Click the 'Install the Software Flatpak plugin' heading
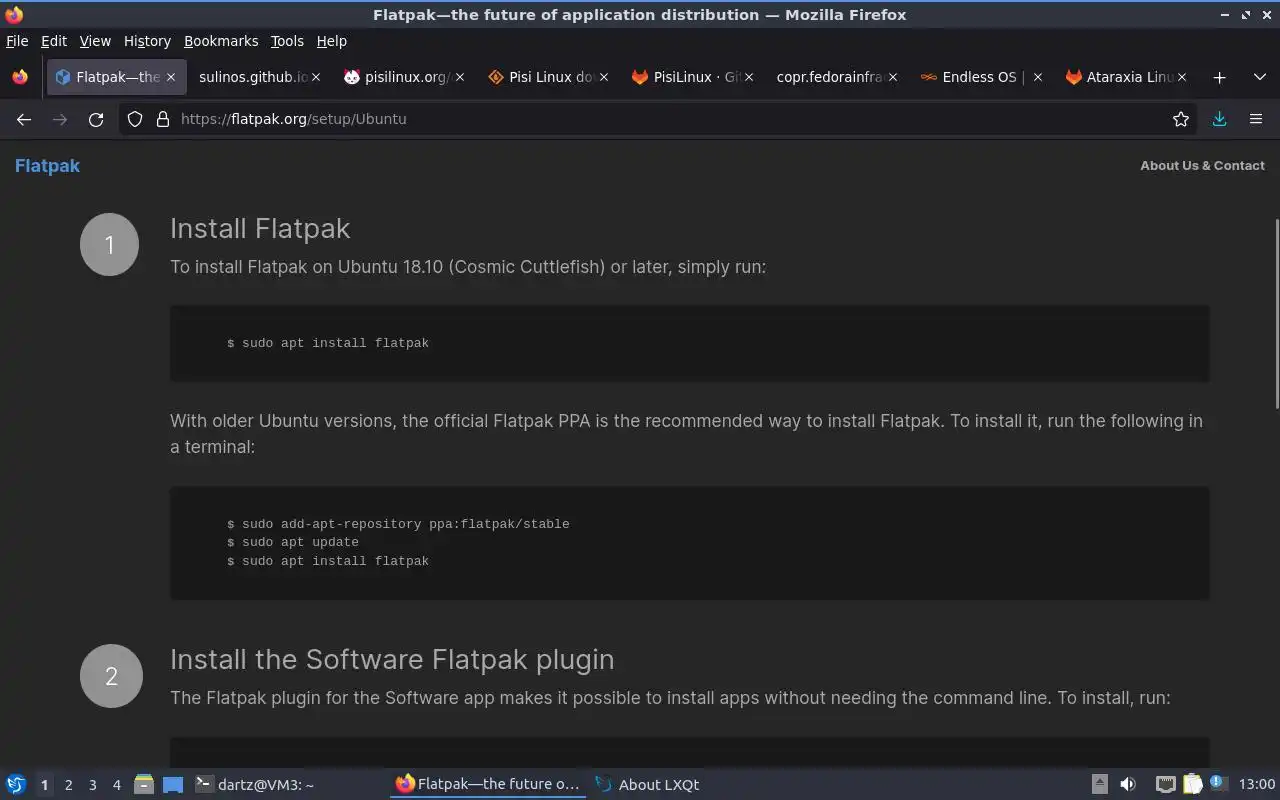 point(392,660)
